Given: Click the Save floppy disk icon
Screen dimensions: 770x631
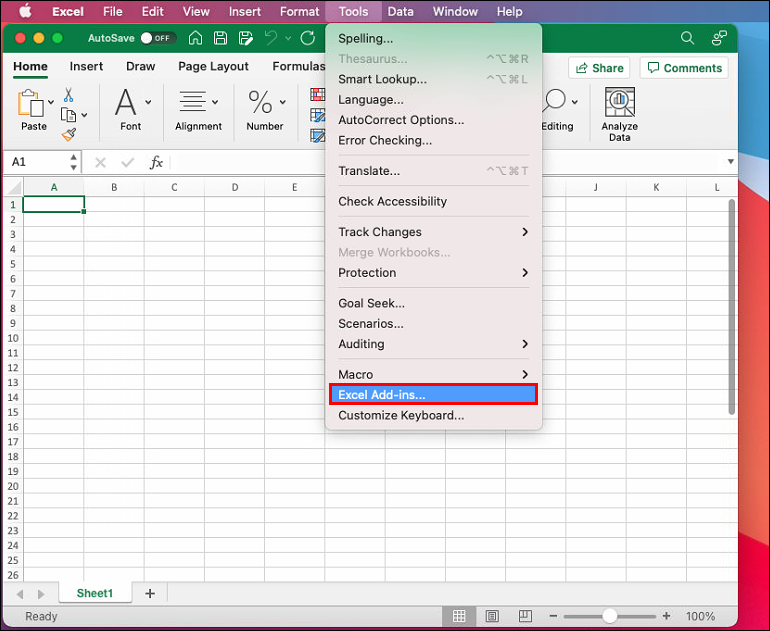Looking at the screenshot, I should point(219,38).
